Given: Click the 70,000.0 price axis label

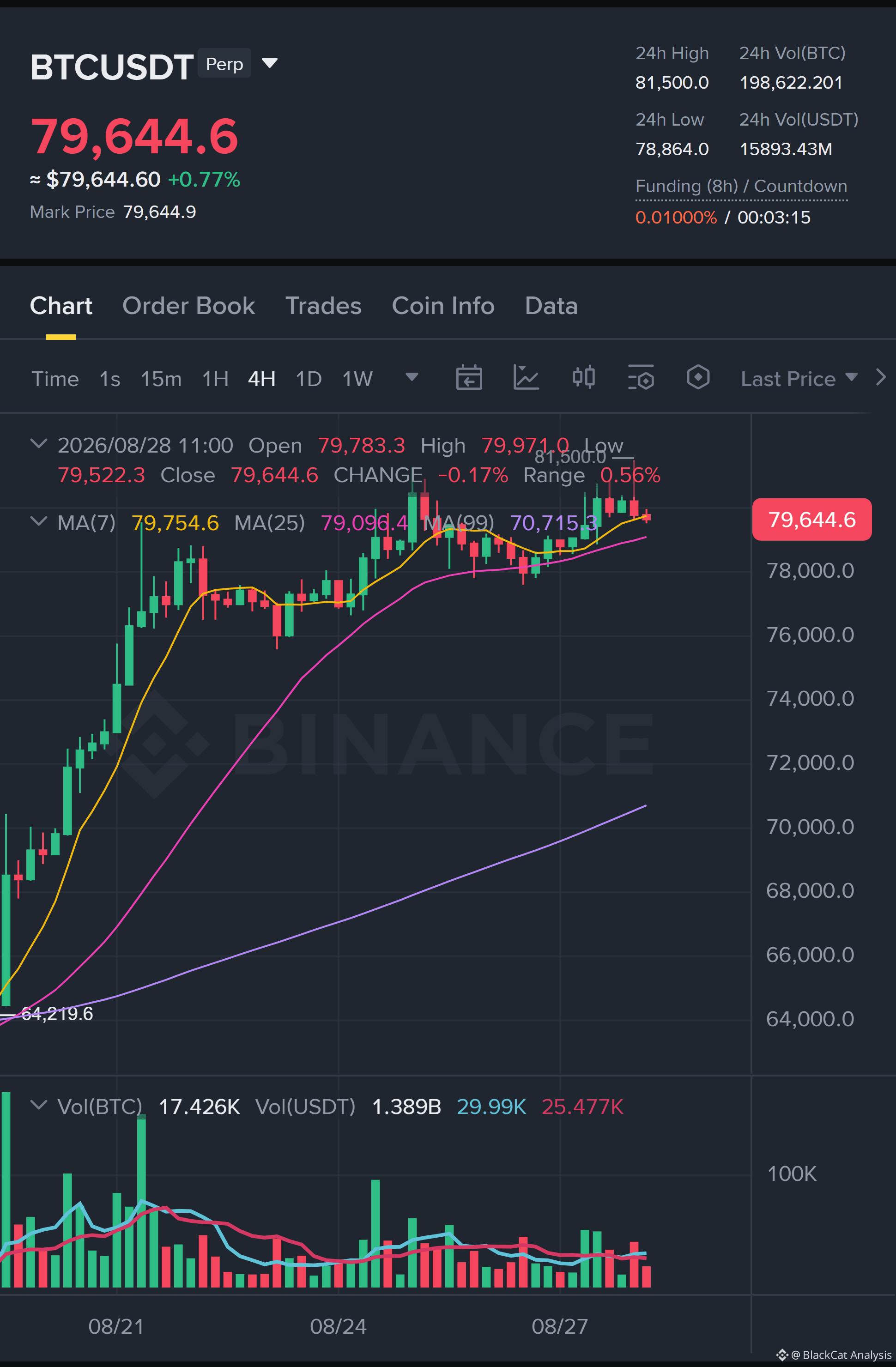Looking at the screenshot, I should (x=810, y=827).
